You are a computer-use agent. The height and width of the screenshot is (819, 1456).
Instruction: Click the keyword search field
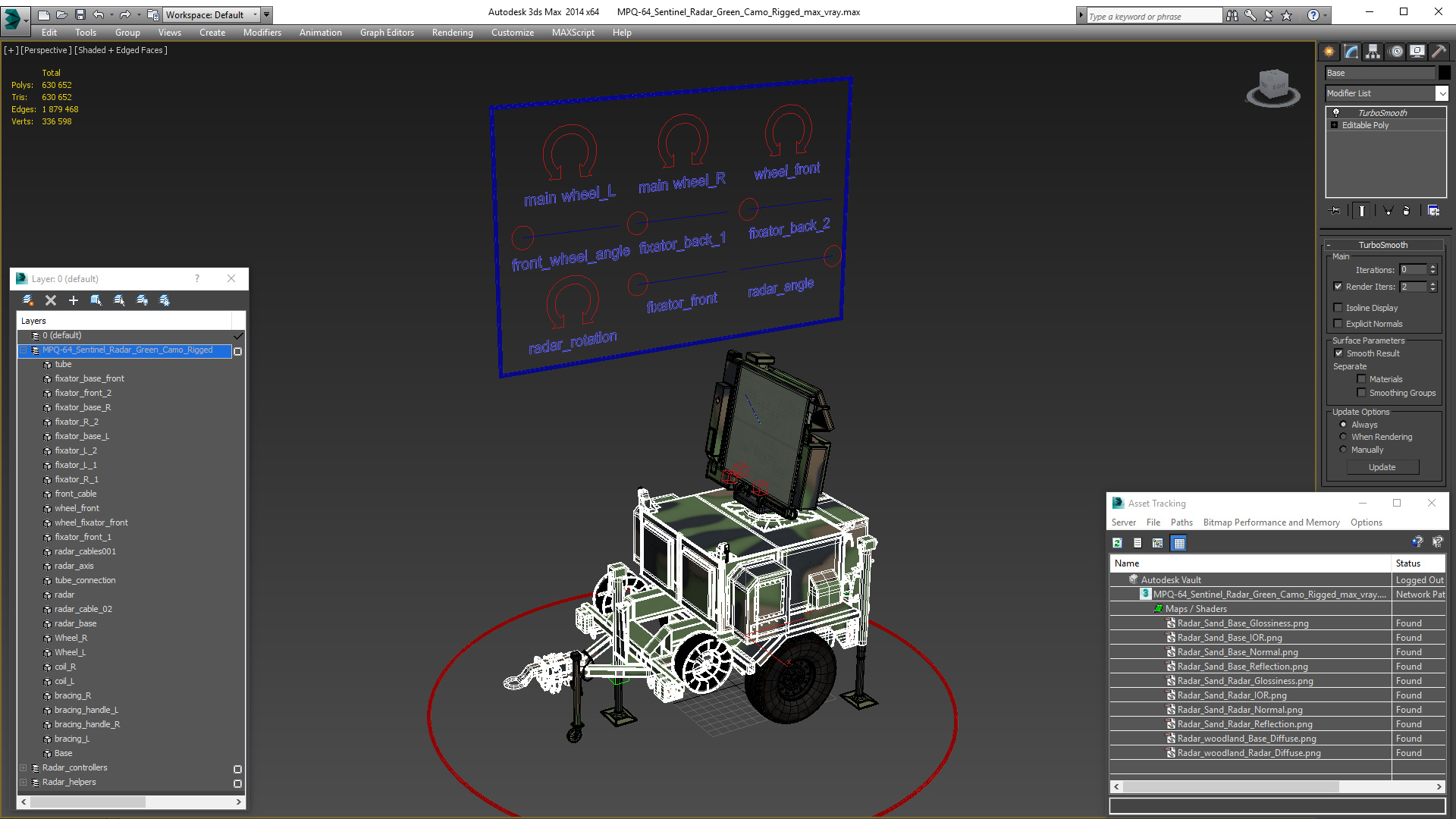tap(1154, 16)
